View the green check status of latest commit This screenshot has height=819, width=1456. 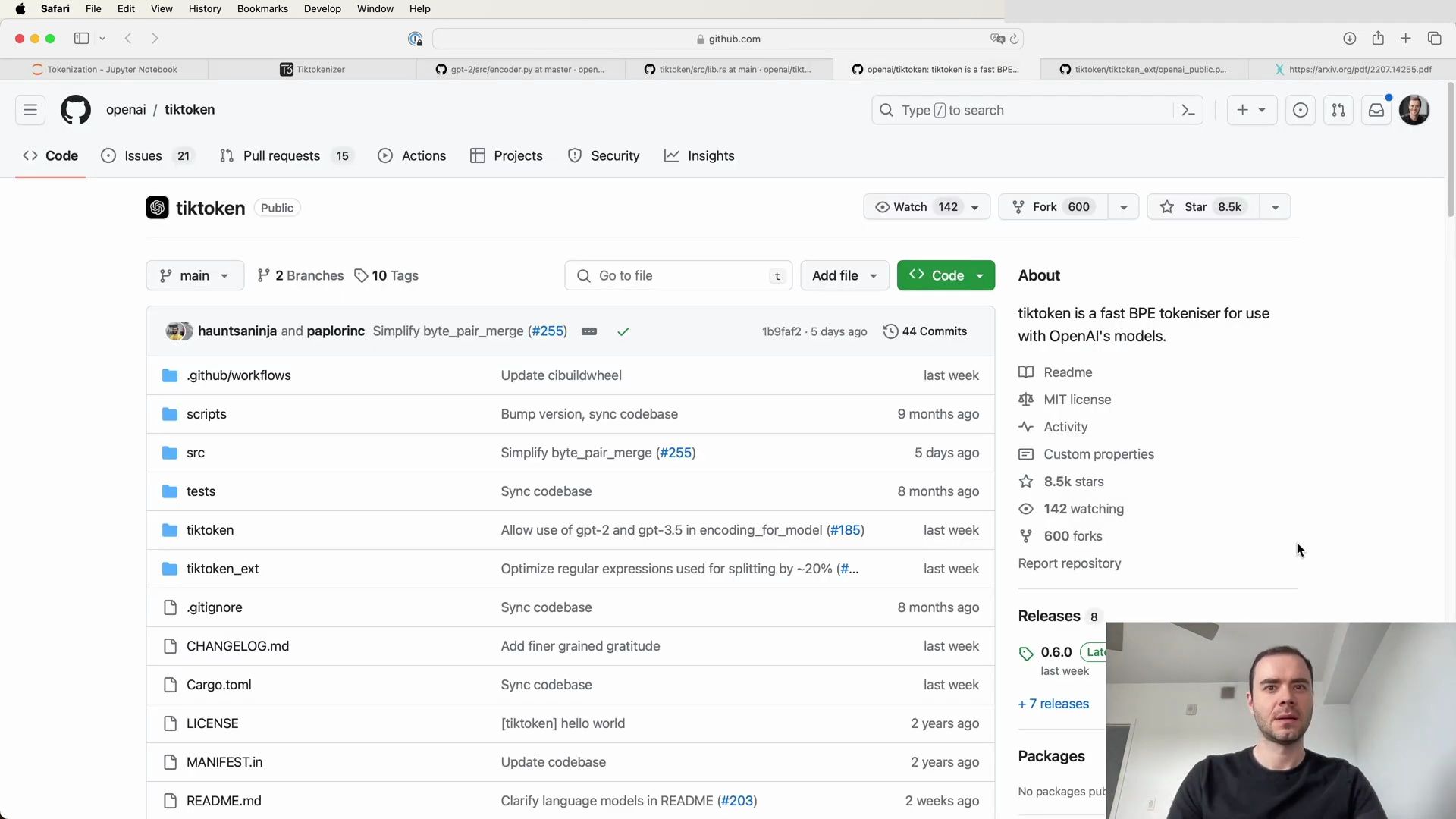coord(623,331)
